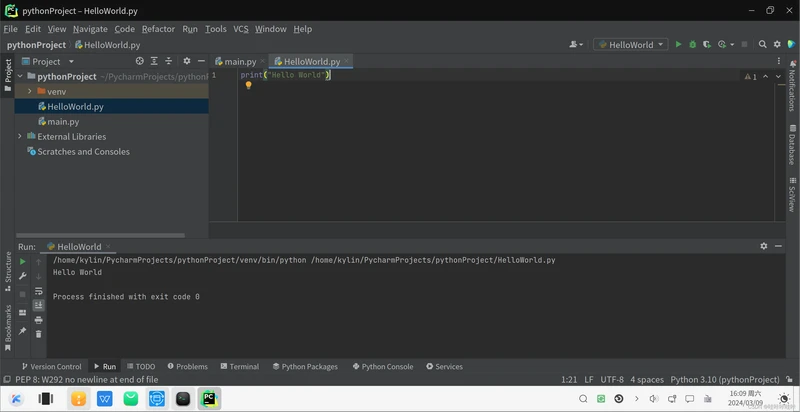This screenshot has height=412, width=800.
Task: Open the terminal app in the taskbar
Action: (183, 399)
